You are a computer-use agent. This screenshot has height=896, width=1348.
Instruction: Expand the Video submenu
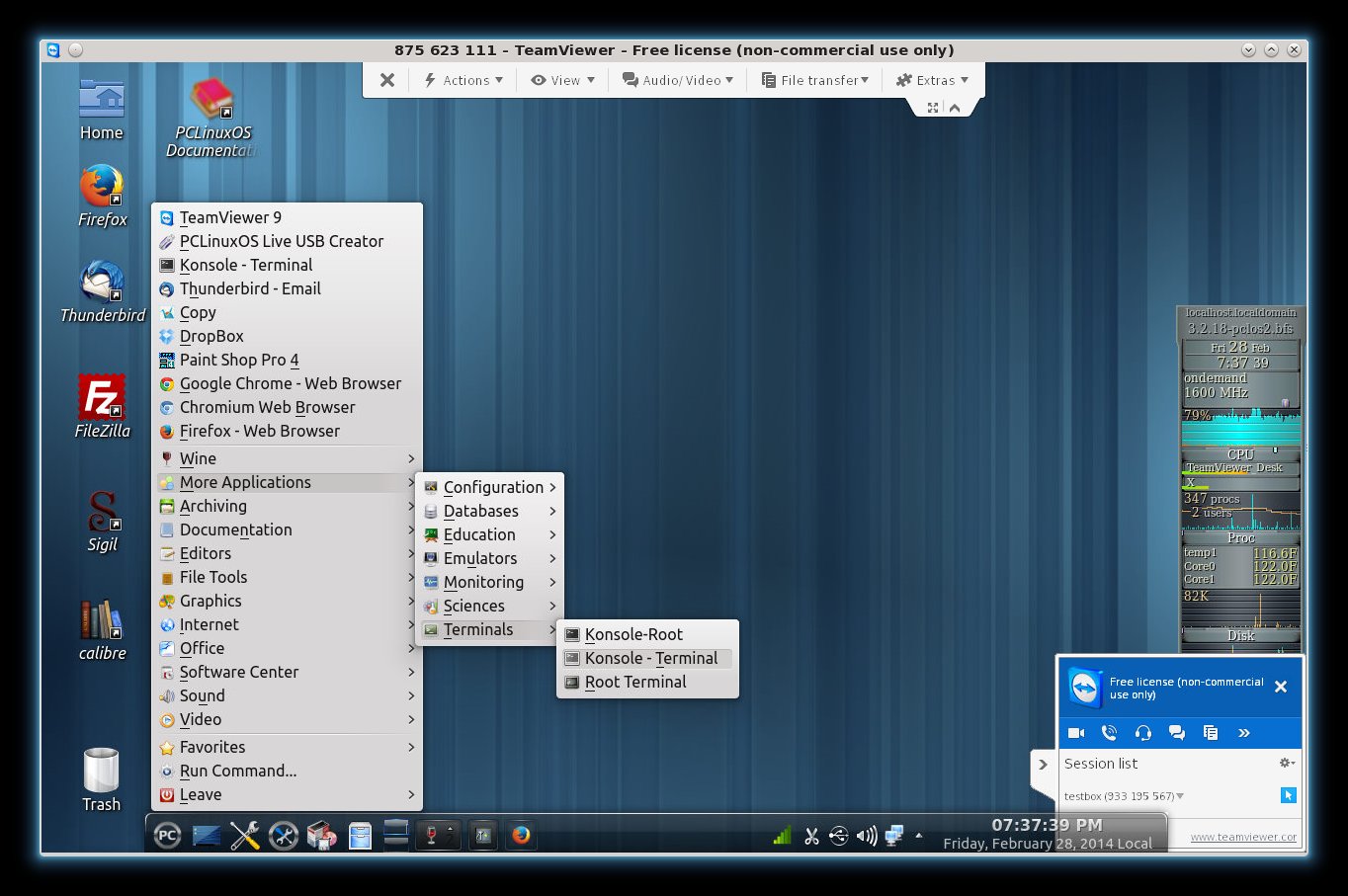(287, 719)
